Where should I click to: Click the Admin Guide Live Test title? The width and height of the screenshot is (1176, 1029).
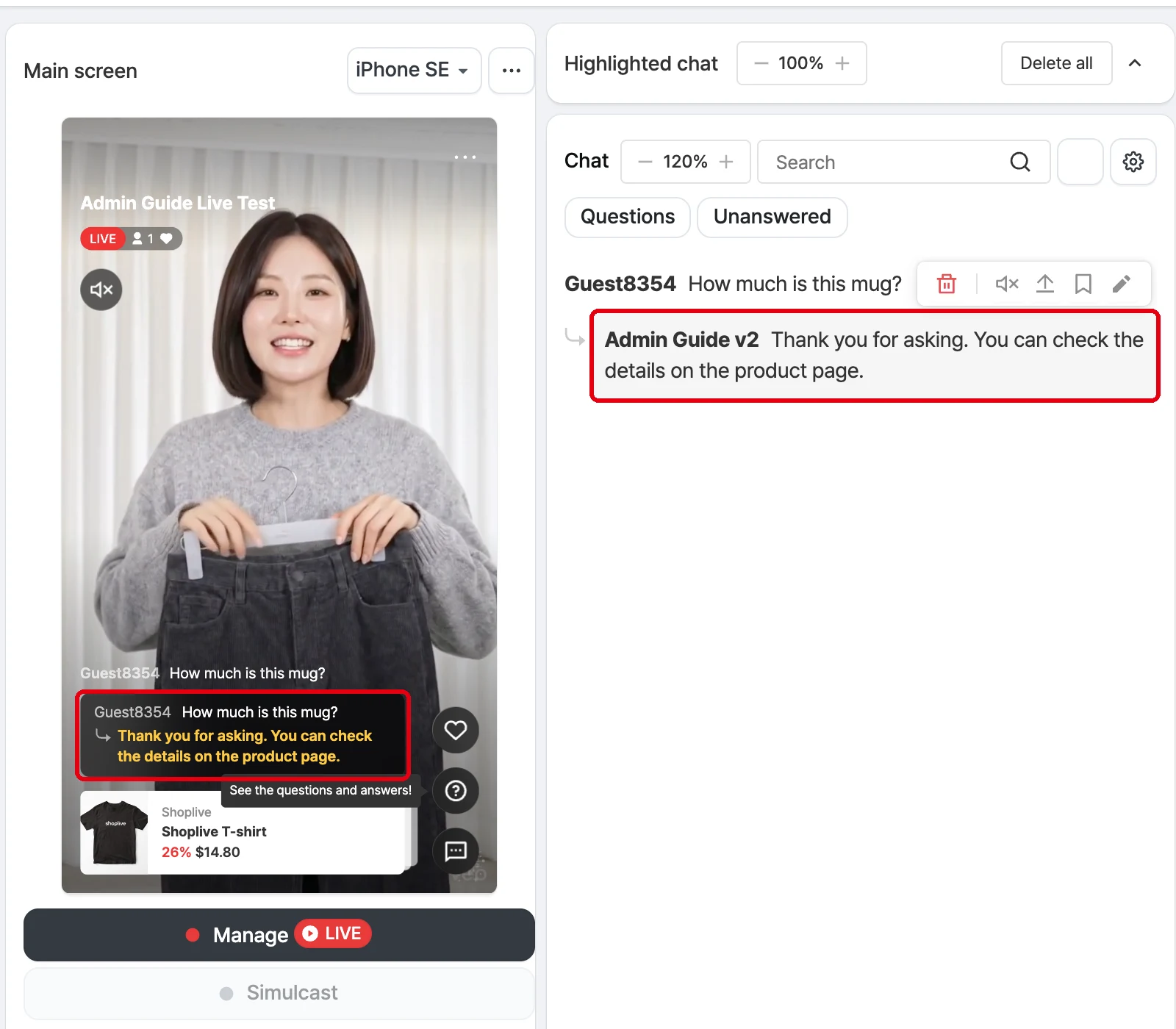178,203
